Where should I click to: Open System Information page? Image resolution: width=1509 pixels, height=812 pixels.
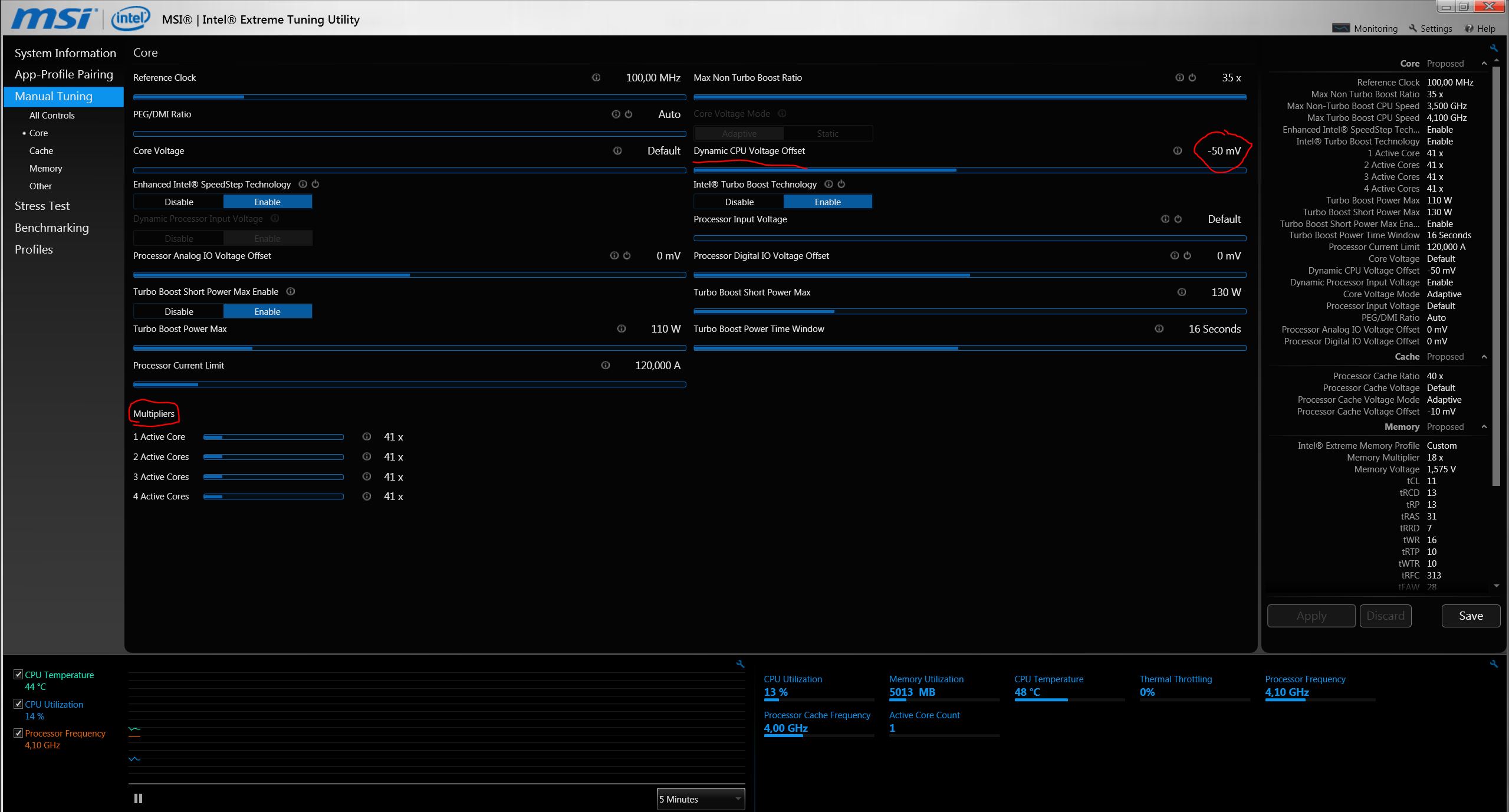coord(65,53)
